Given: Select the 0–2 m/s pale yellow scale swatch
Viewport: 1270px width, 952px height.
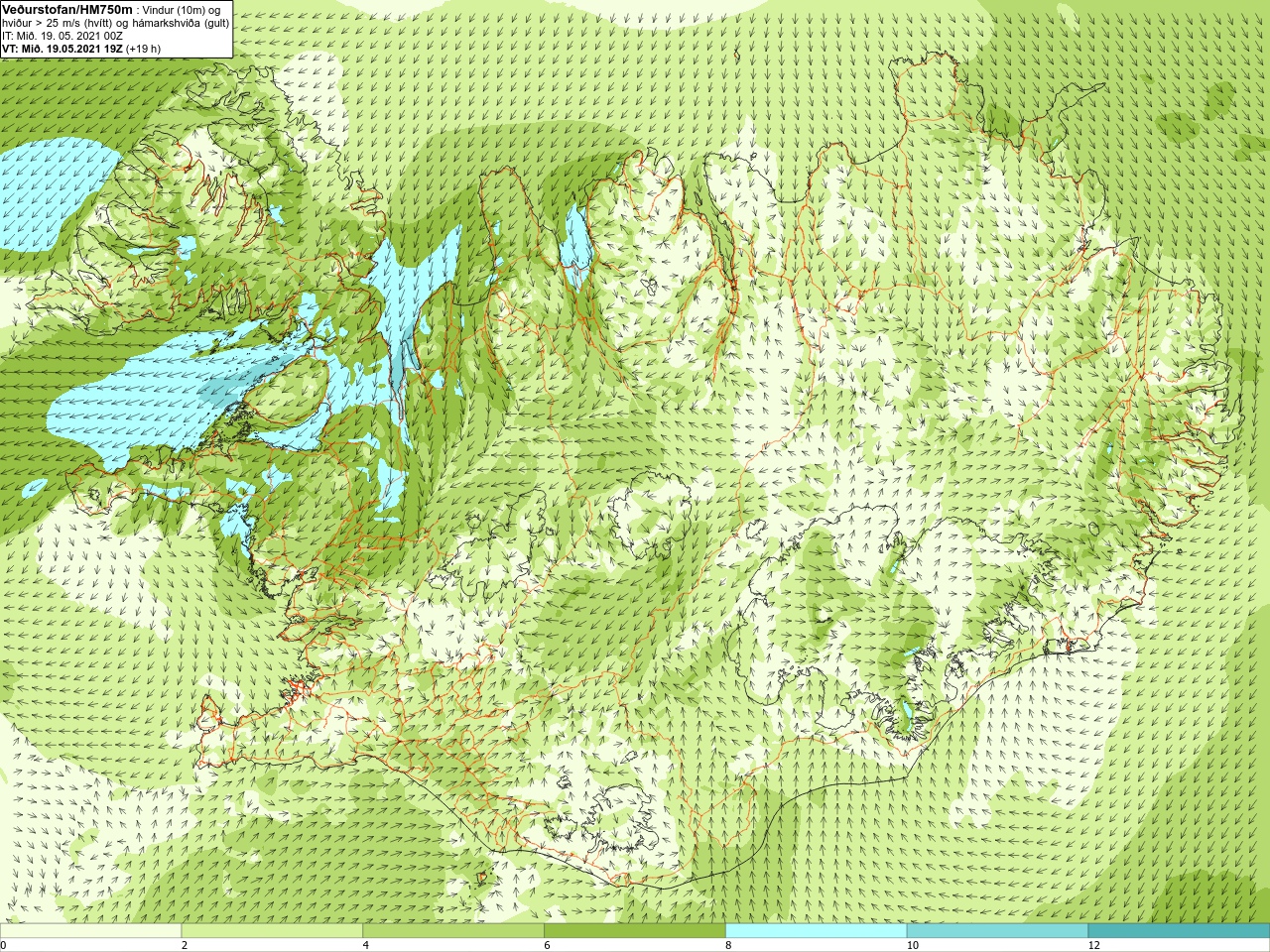Looking at the screenshot, I should (90, 931).
